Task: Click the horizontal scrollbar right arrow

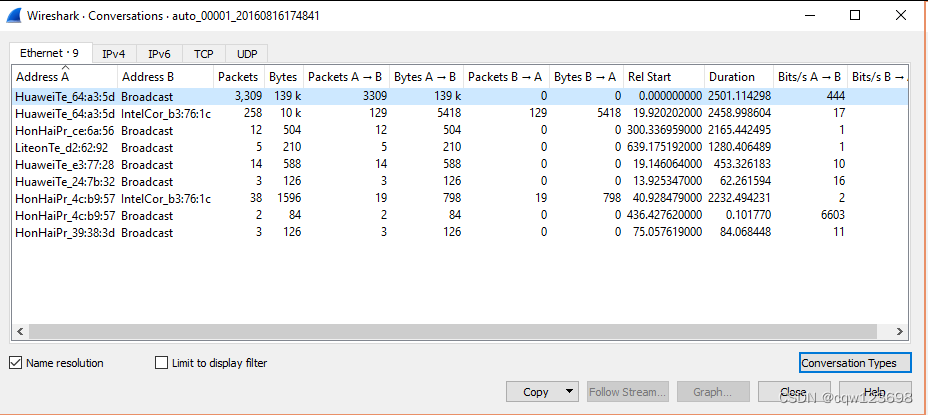Action: tap(900, 332)
